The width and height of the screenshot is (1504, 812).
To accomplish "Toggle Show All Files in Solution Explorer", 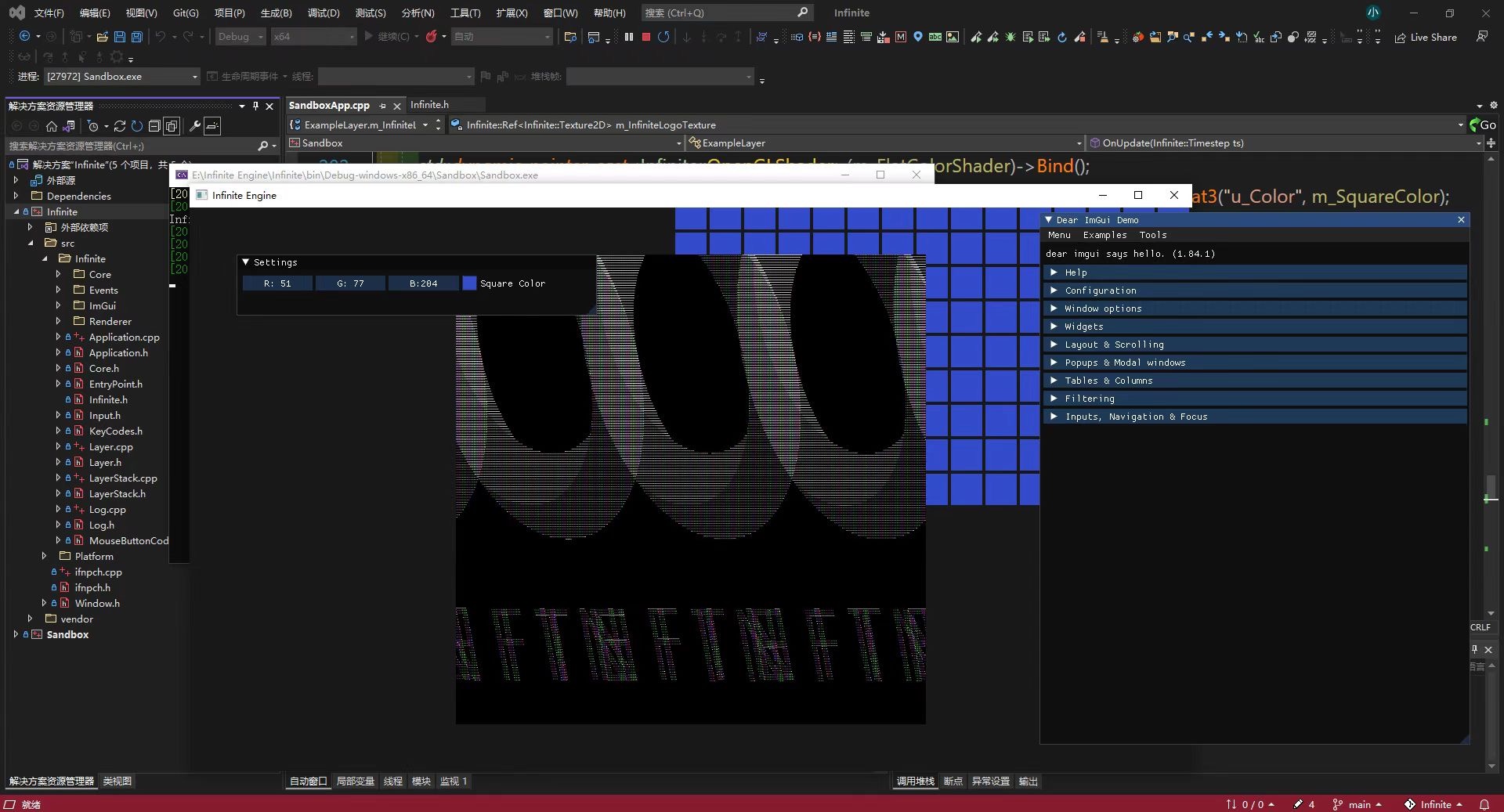I will coord(172,126).
